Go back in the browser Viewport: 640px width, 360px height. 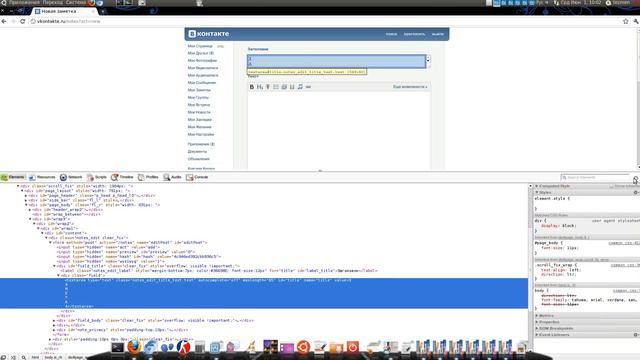click(4, 21)
